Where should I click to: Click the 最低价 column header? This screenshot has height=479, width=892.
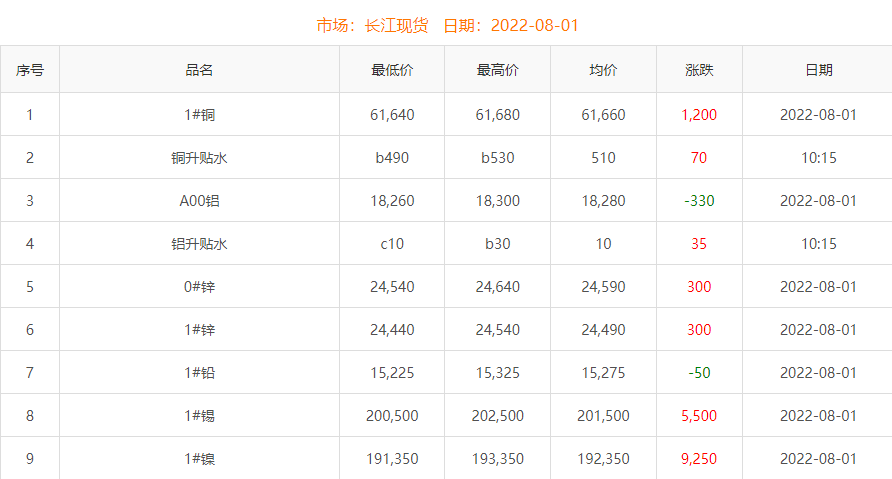392,70
